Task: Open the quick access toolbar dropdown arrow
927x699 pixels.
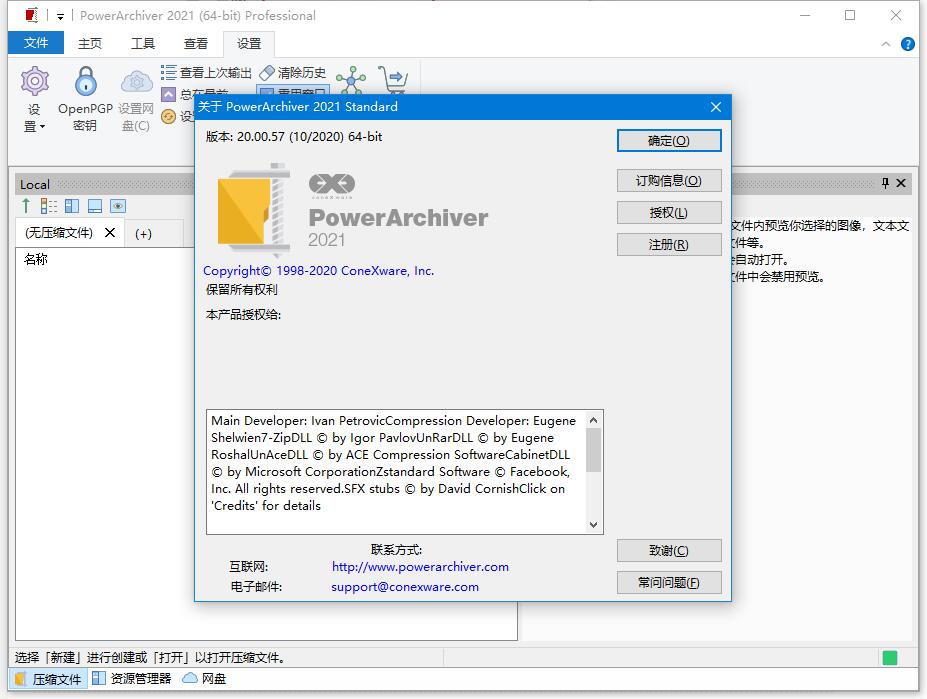Action: point(60,17)
